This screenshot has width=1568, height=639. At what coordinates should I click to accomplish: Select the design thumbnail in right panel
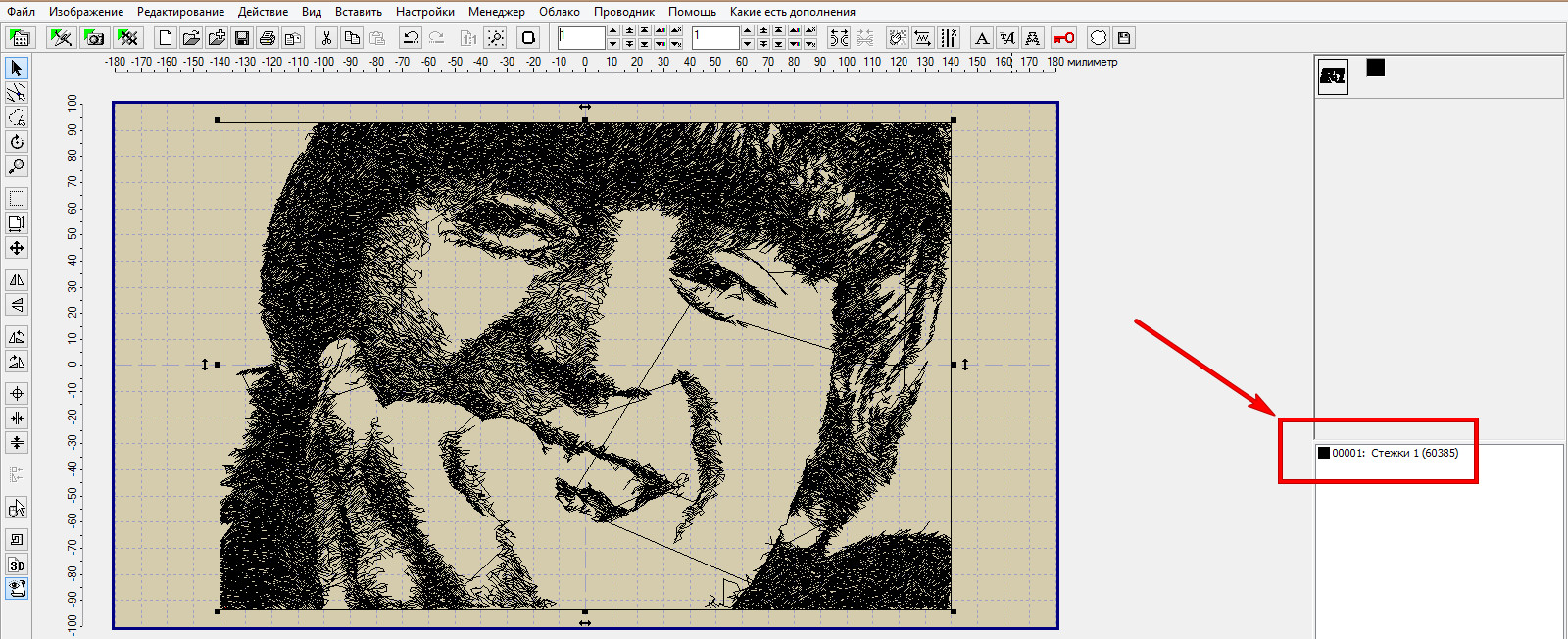[x=1333, y=75]
